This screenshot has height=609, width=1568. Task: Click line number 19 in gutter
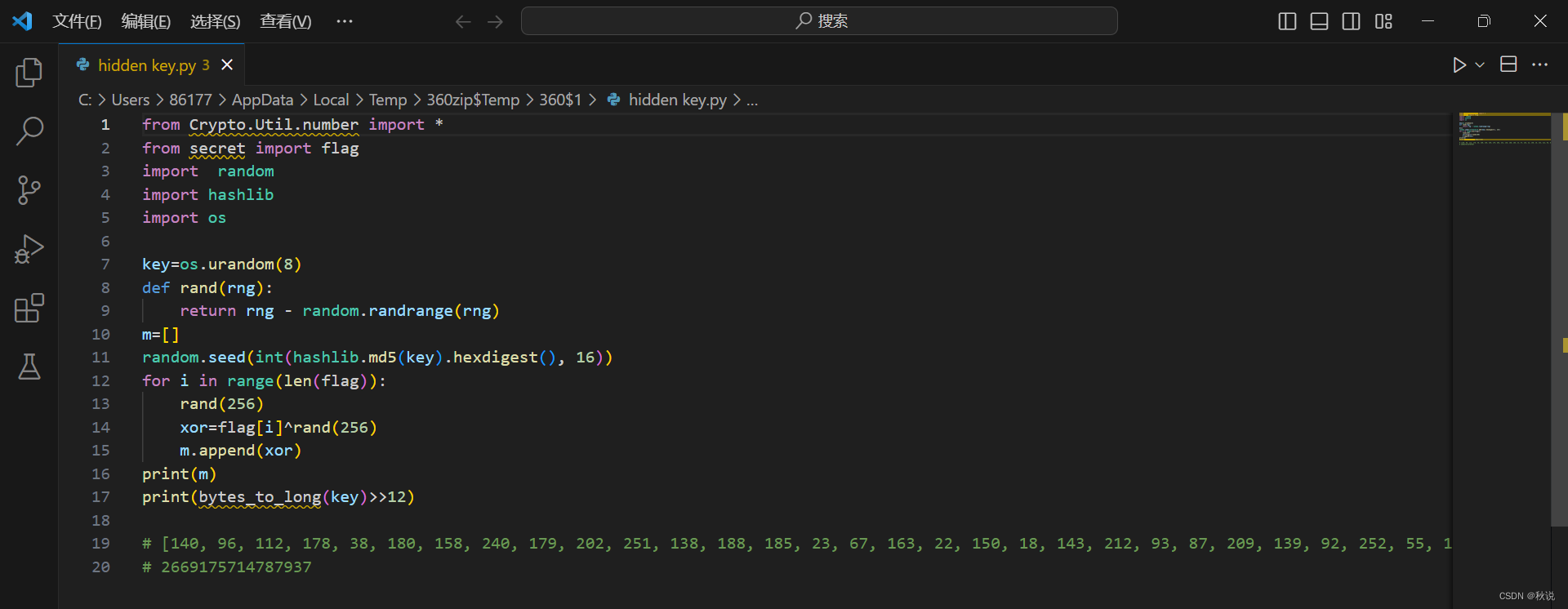100,544
